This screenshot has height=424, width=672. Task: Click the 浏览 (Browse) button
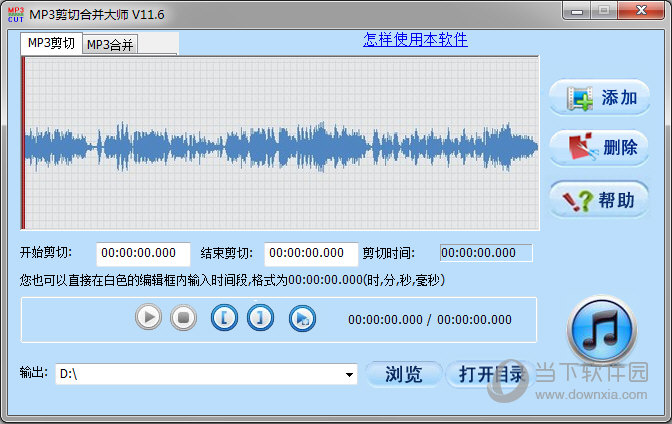404,374
